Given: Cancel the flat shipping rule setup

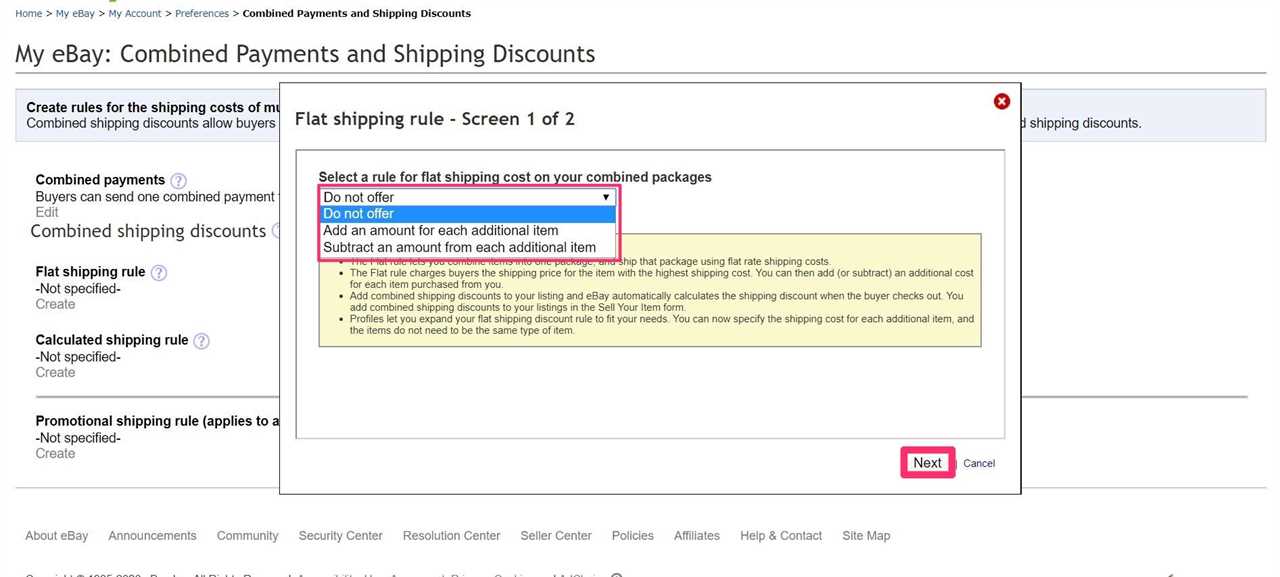Looking at the screenshot, I should (x=978, y=463).
